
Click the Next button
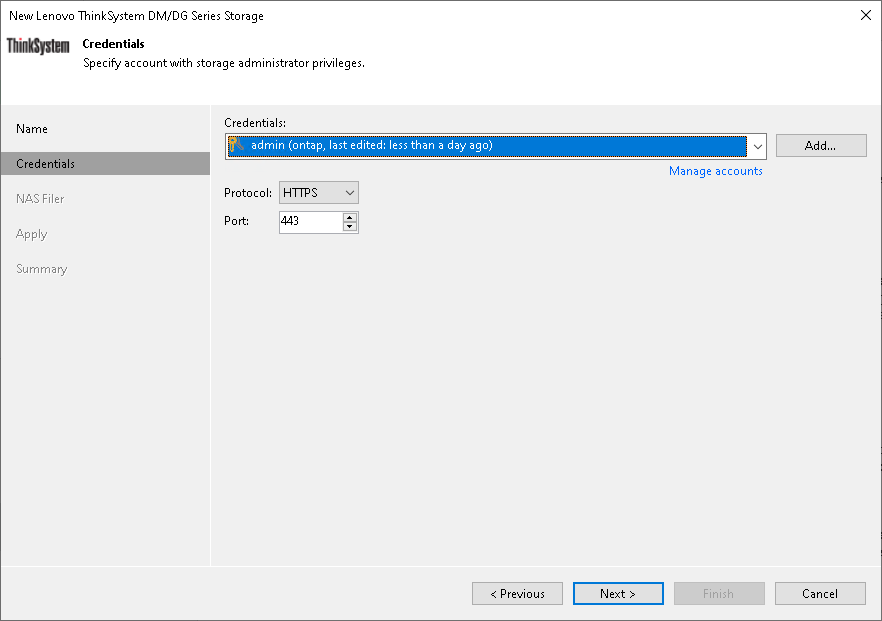[618, 593]
